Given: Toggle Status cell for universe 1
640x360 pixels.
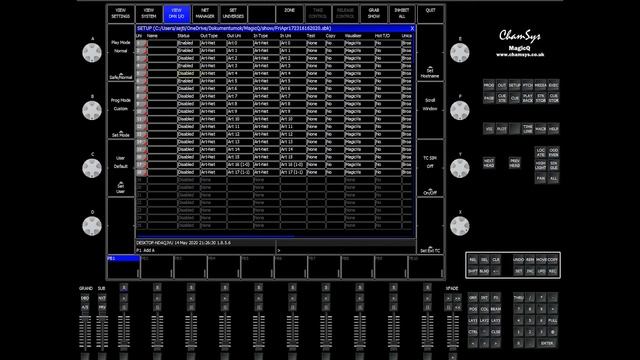Looking at the screenshot, I should click(188, 43).
